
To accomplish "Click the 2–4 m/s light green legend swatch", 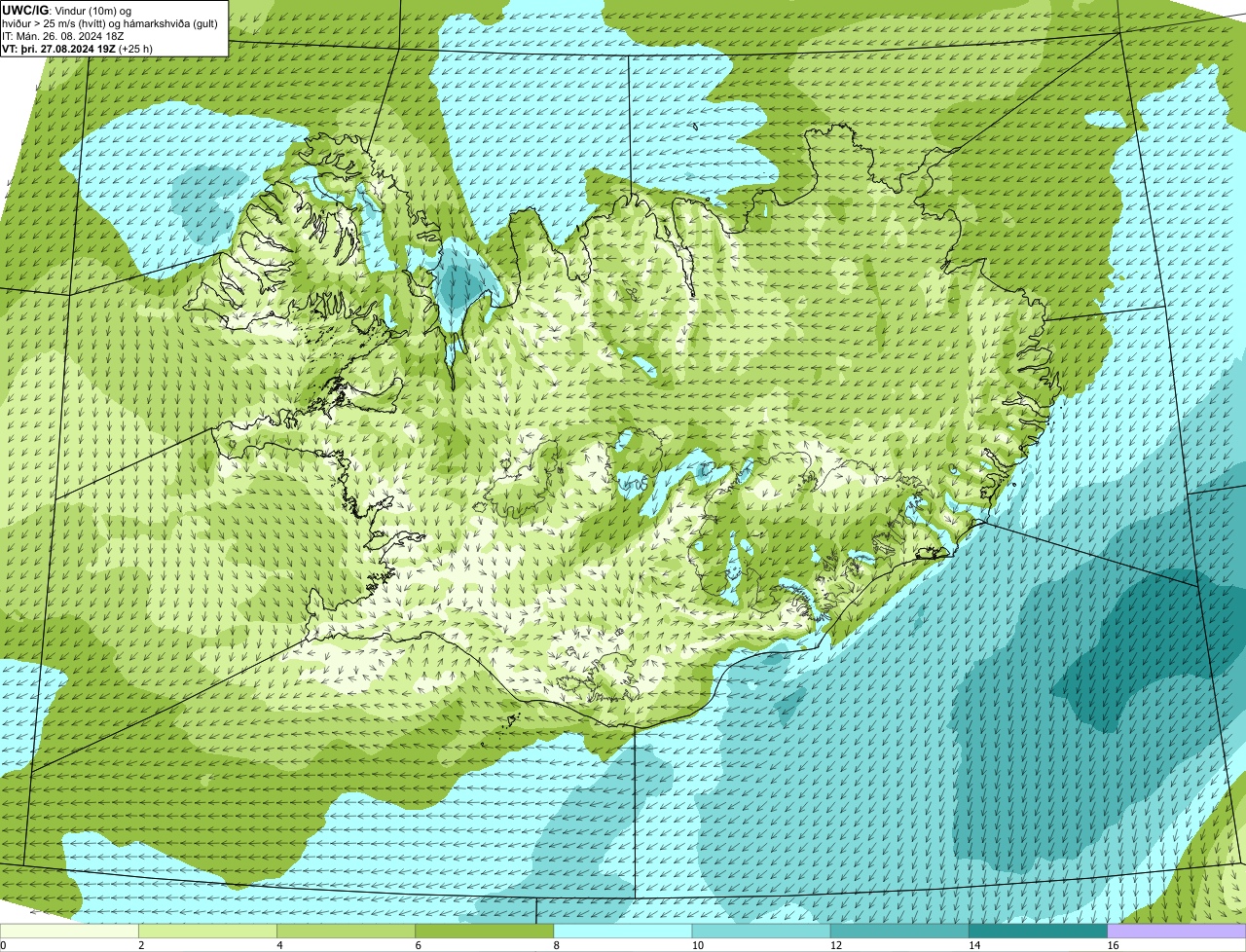I will point(207,932).
